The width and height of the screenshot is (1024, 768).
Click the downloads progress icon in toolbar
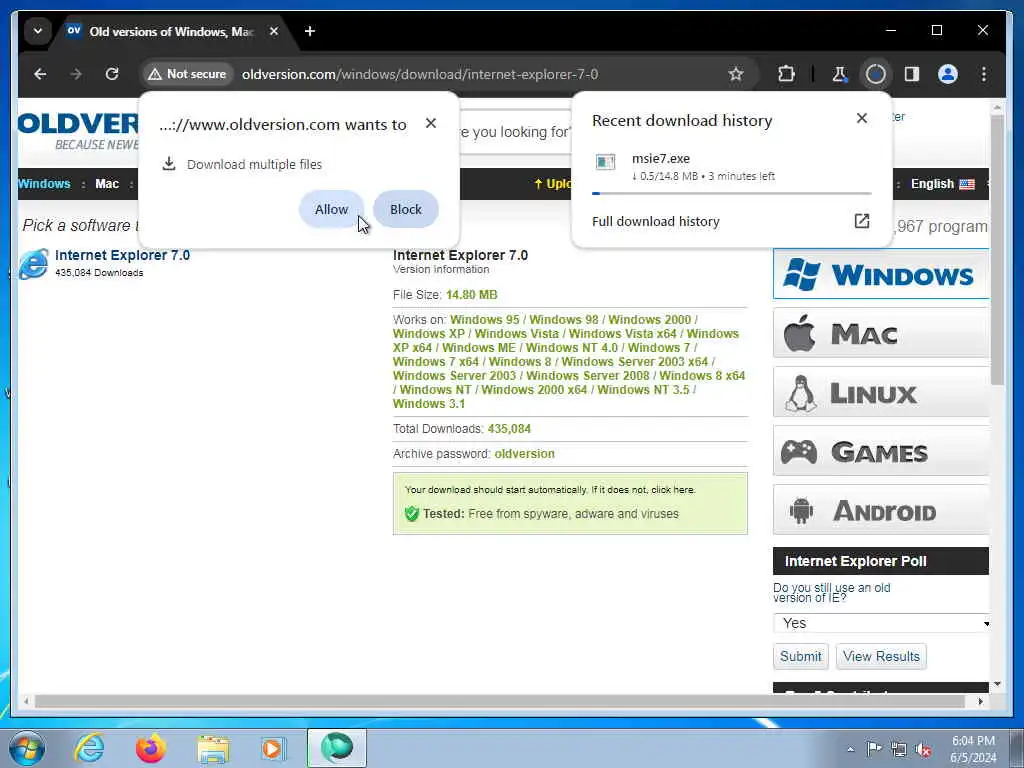tap(876, 74)
